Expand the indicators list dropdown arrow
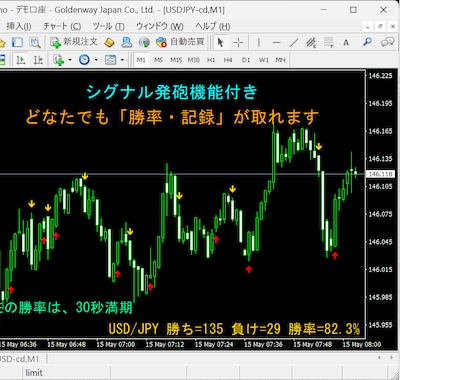Image resolution: width=460 pixels, height=380 pixels. (70, 60)
